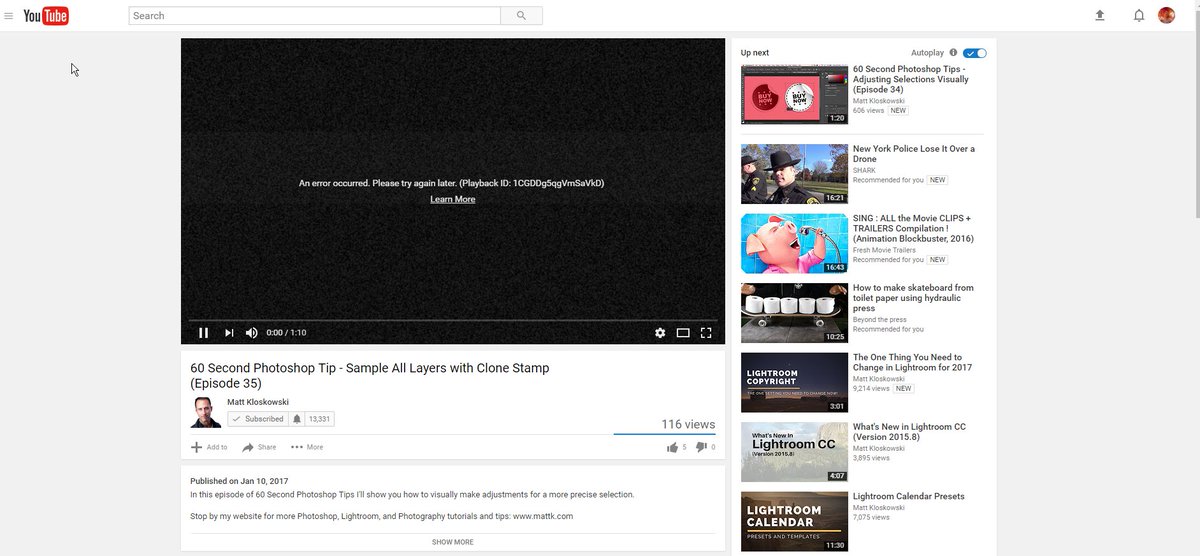Screen dimensions: 1200x556
Task: Open Lightroom Copyright video thumbnail
Action: (794, 382)
